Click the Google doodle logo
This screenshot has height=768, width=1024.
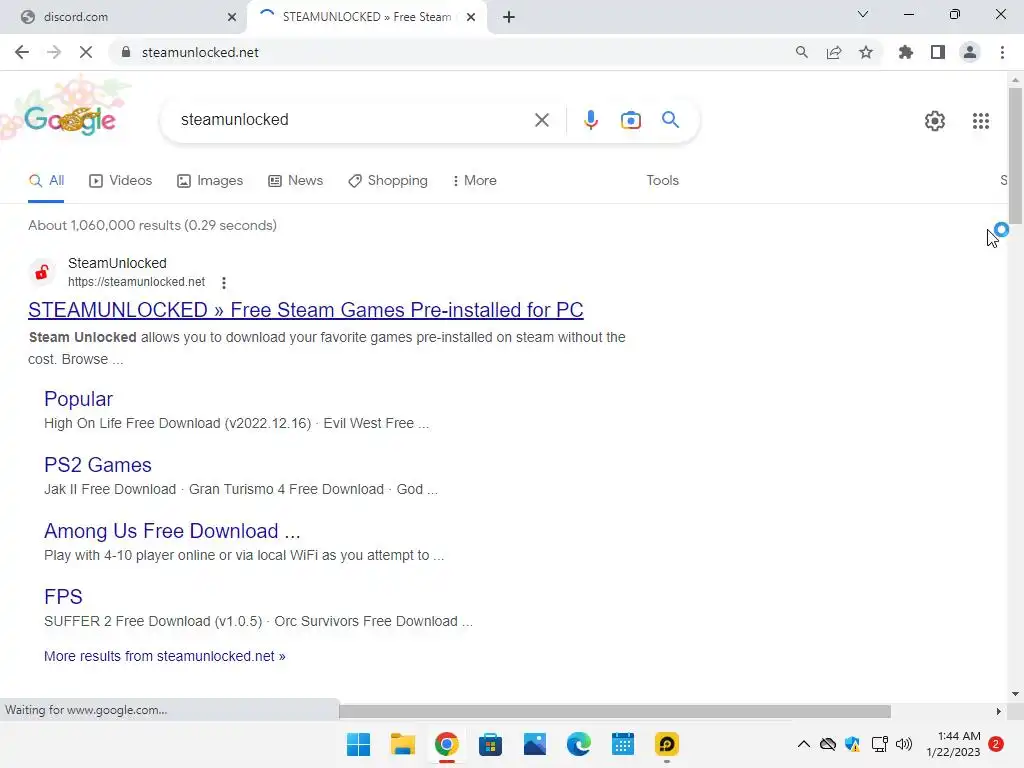[70, 118]
